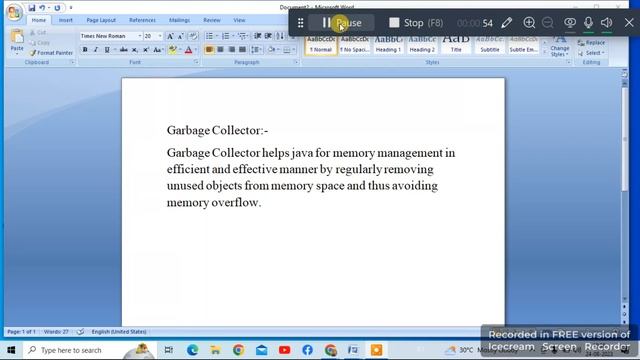
Task: Open underline style dropdown arrow
Action: coord(115,50)
